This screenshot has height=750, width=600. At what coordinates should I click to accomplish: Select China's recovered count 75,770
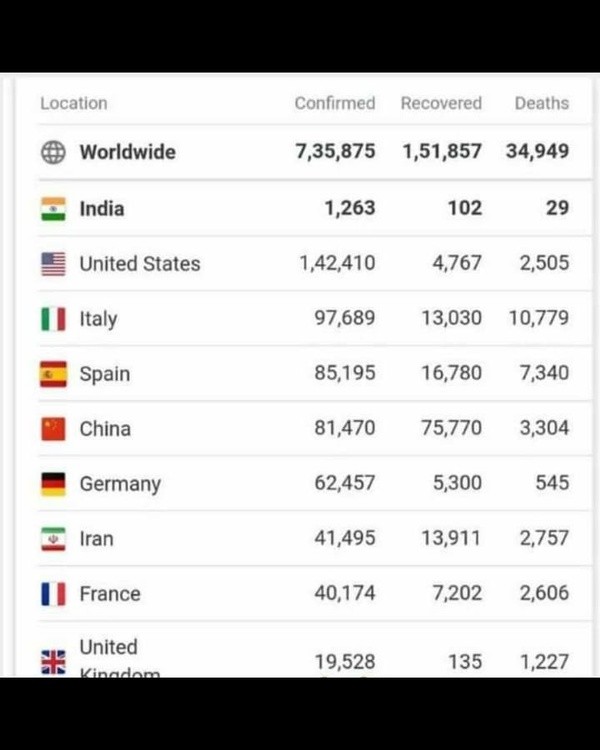click(x=451, y=428)
